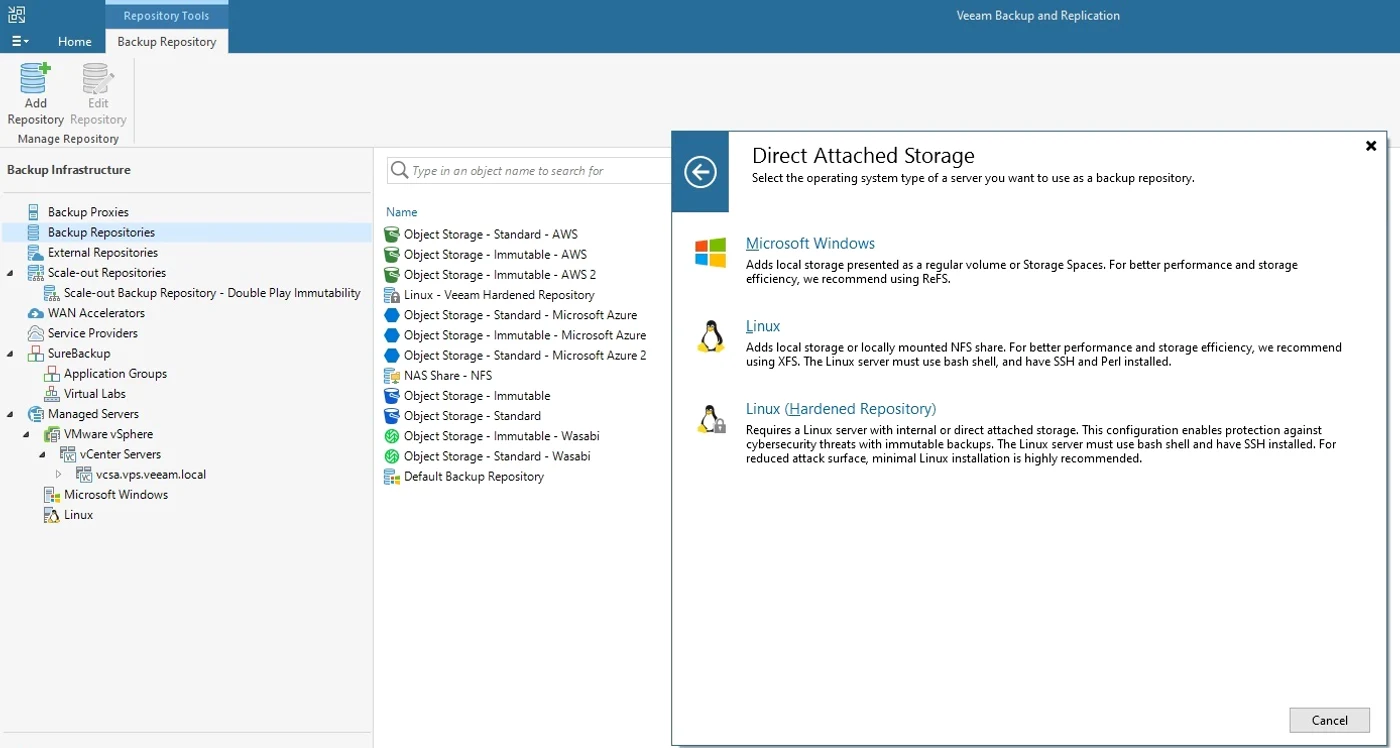This screenshot has height=748, width=1400.
Task: Click the back arrow in the dialog
Action: click(700, 172)
